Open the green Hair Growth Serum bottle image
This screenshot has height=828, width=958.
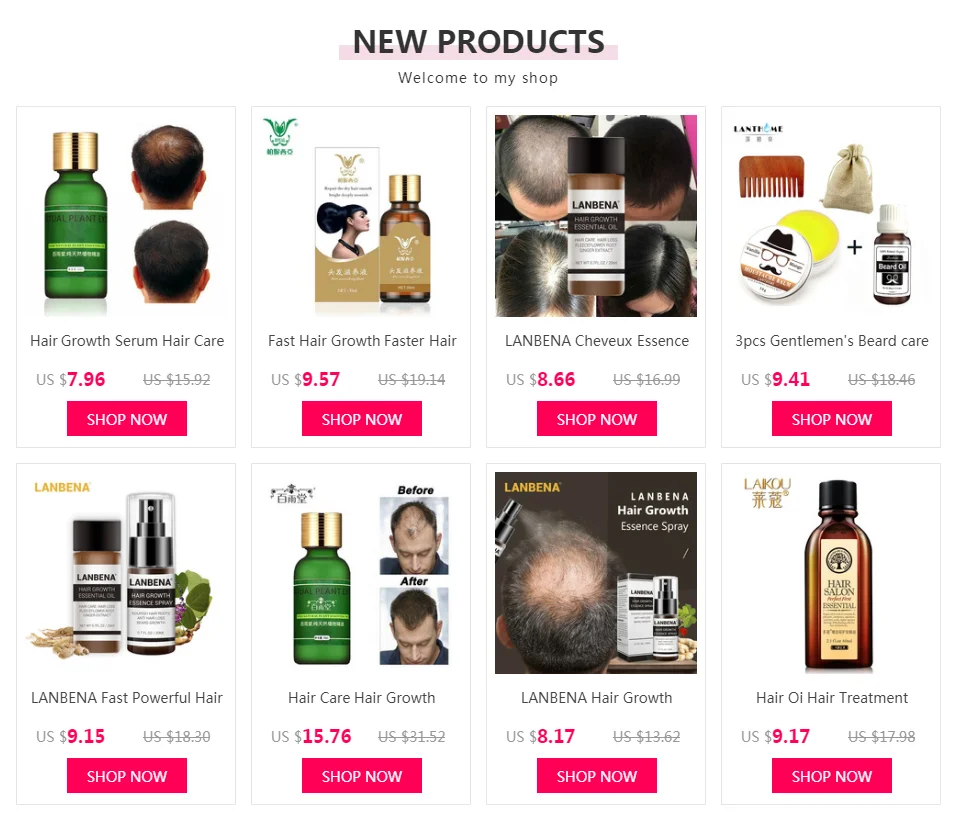point(126,216)
